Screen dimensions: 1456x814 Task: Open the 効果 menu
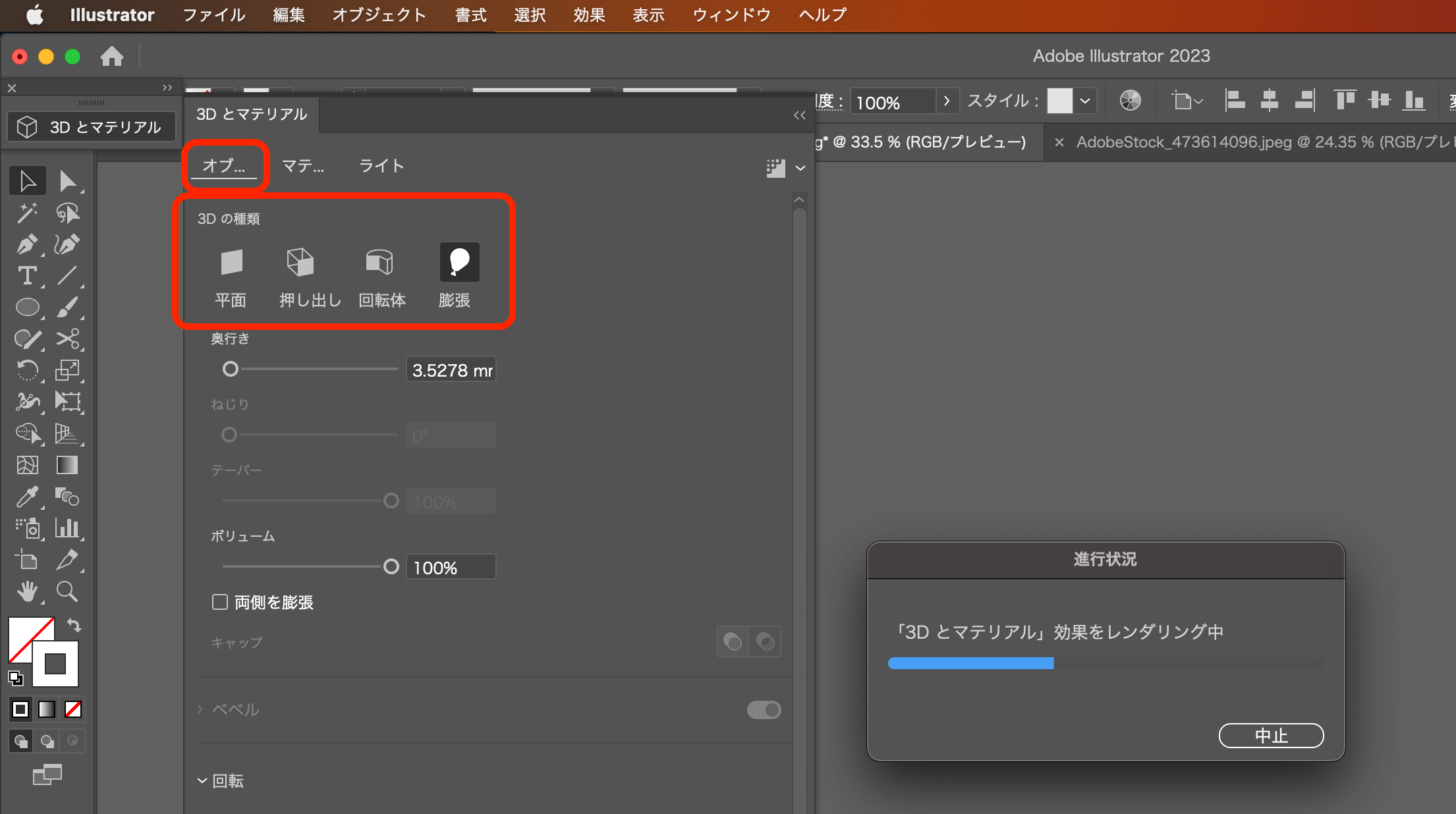pos(588,14)
